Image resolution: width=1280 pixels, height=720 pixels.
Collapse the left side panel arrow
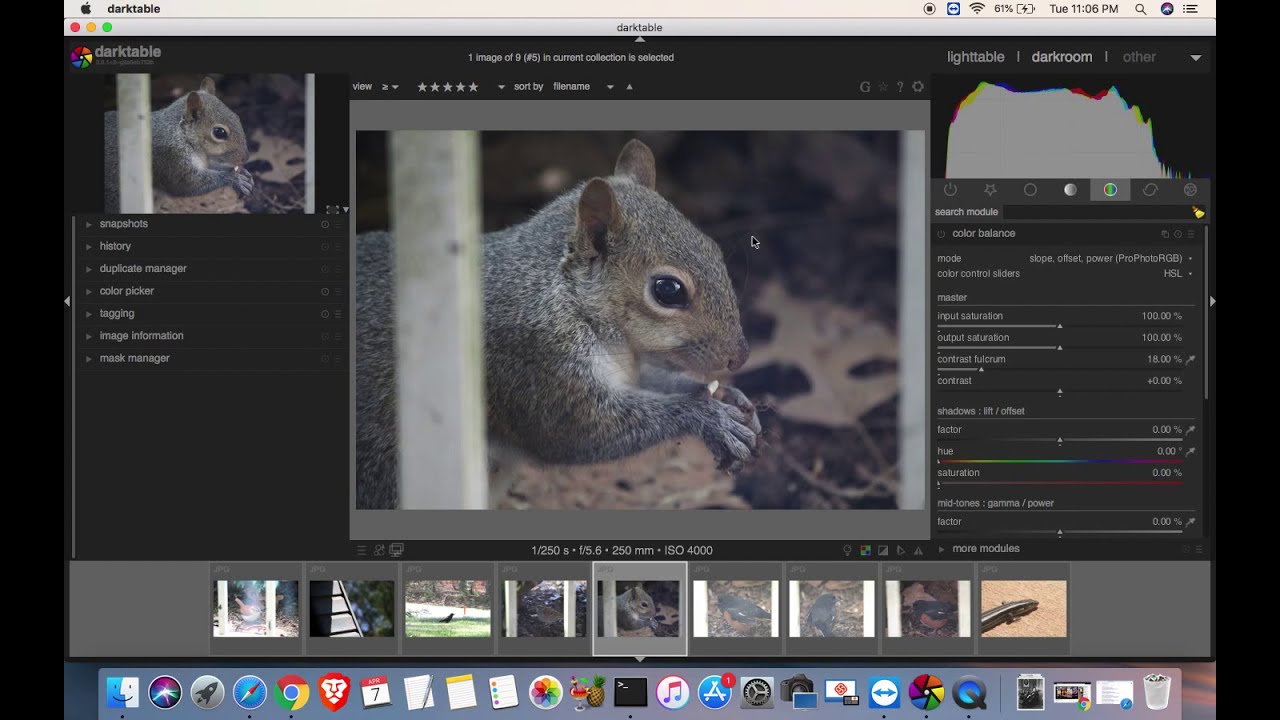tap(67, 301)
